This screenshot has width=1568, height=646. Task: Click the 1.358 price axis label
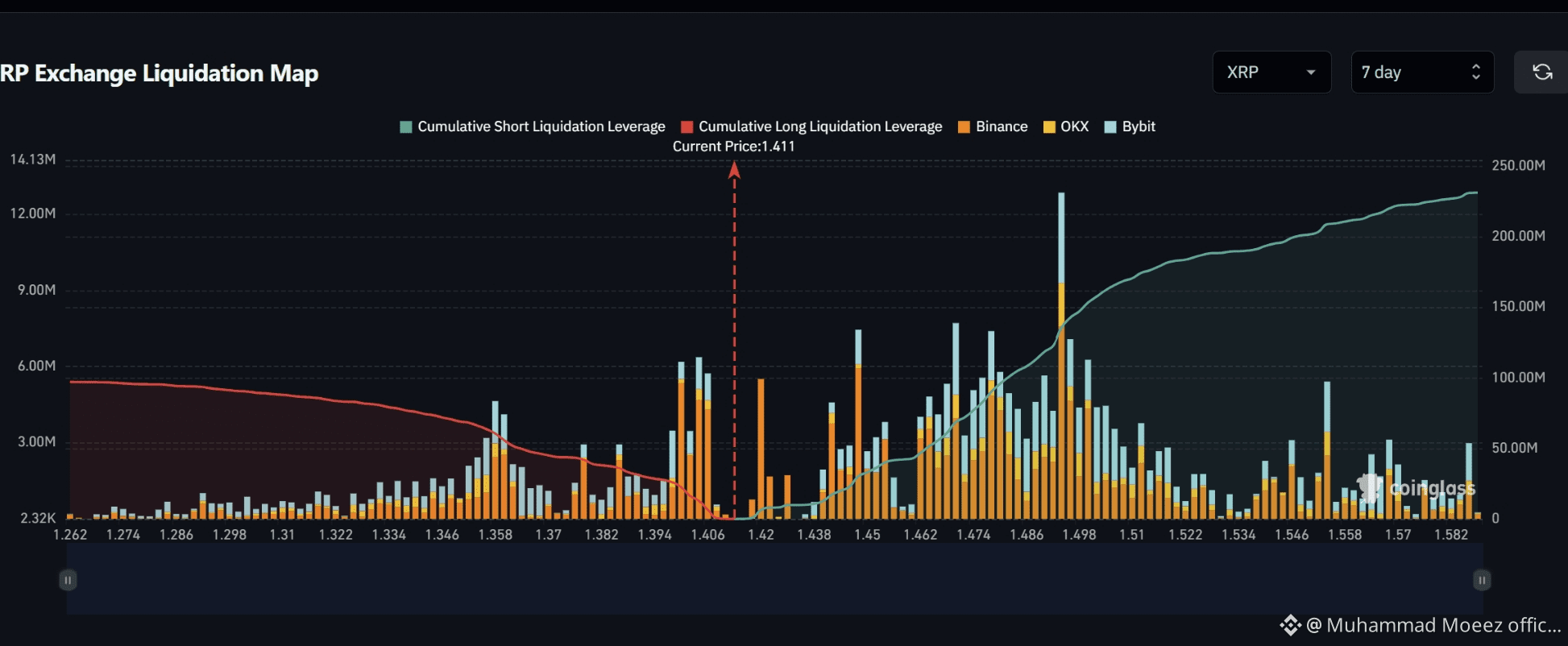[496, 535]
